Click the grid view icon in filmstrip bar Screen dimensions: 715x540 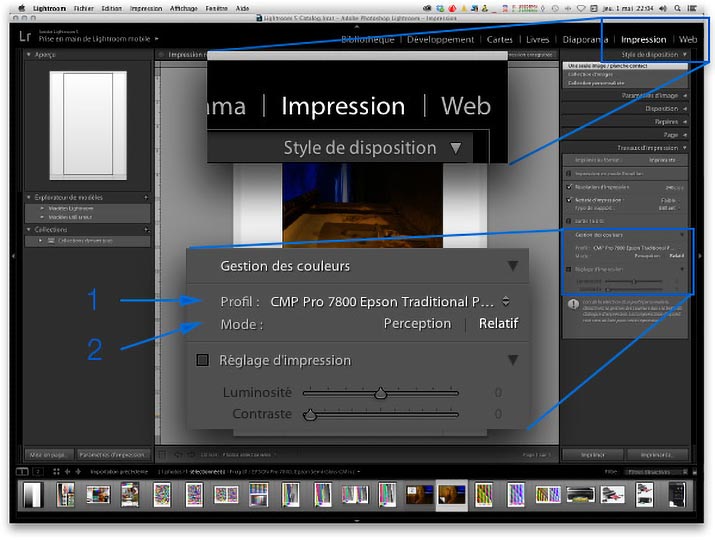click(56, 472)
